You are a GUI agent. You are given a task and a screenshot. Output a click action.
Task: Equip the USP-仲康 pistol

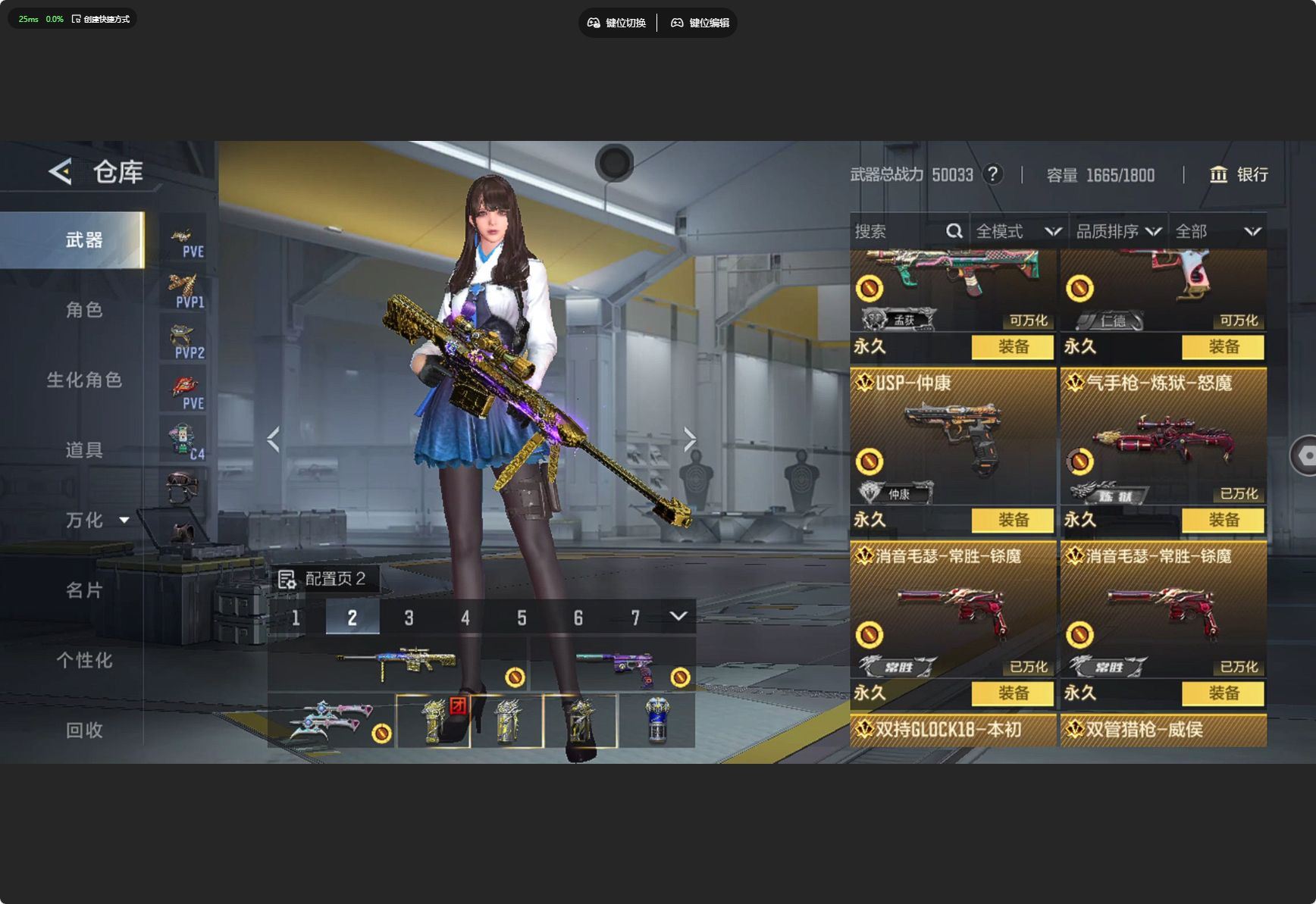(1013, 520)
